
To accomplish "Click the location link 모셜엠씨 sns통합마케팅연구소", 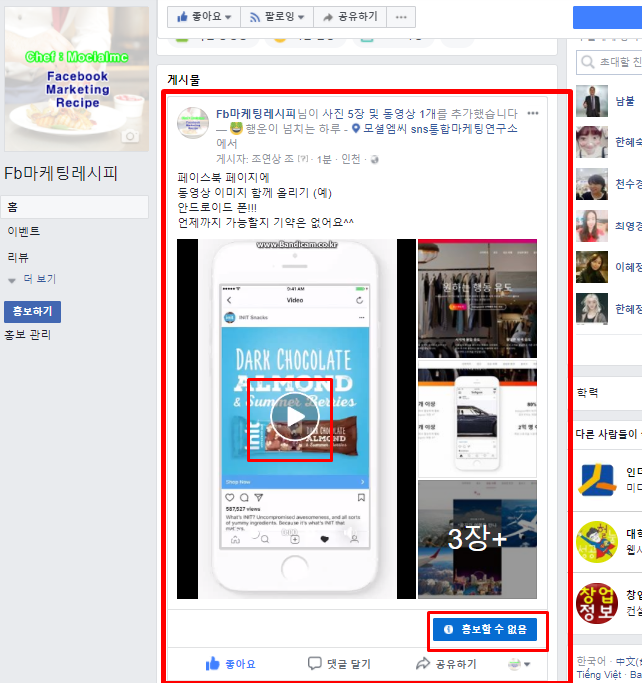I will point(440,129).
